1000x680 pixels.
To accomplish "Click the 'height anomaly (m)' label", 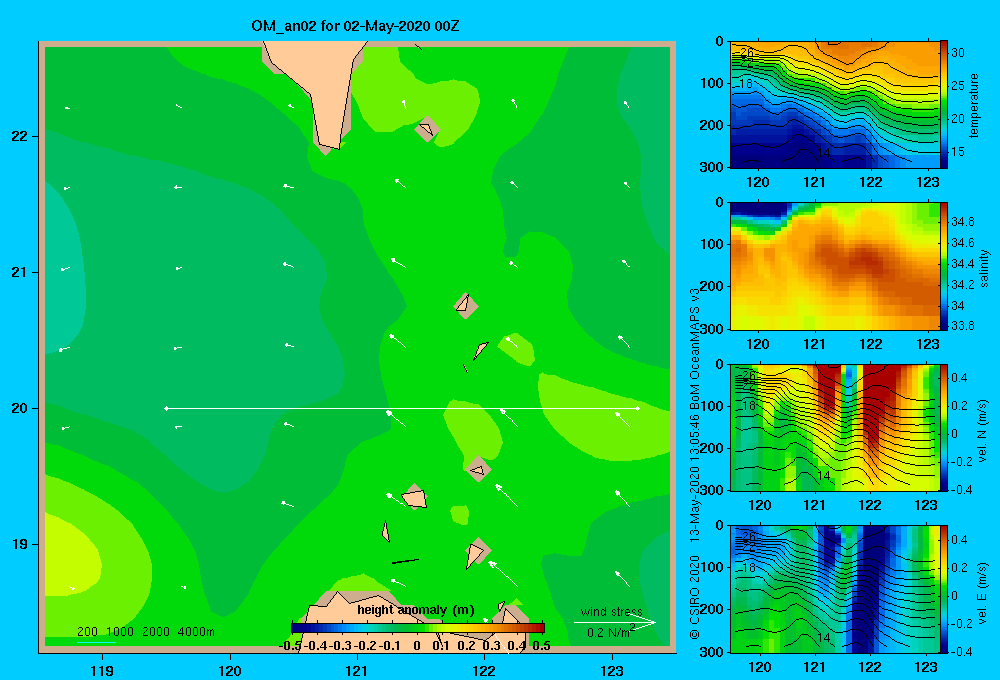I will 416,610.
